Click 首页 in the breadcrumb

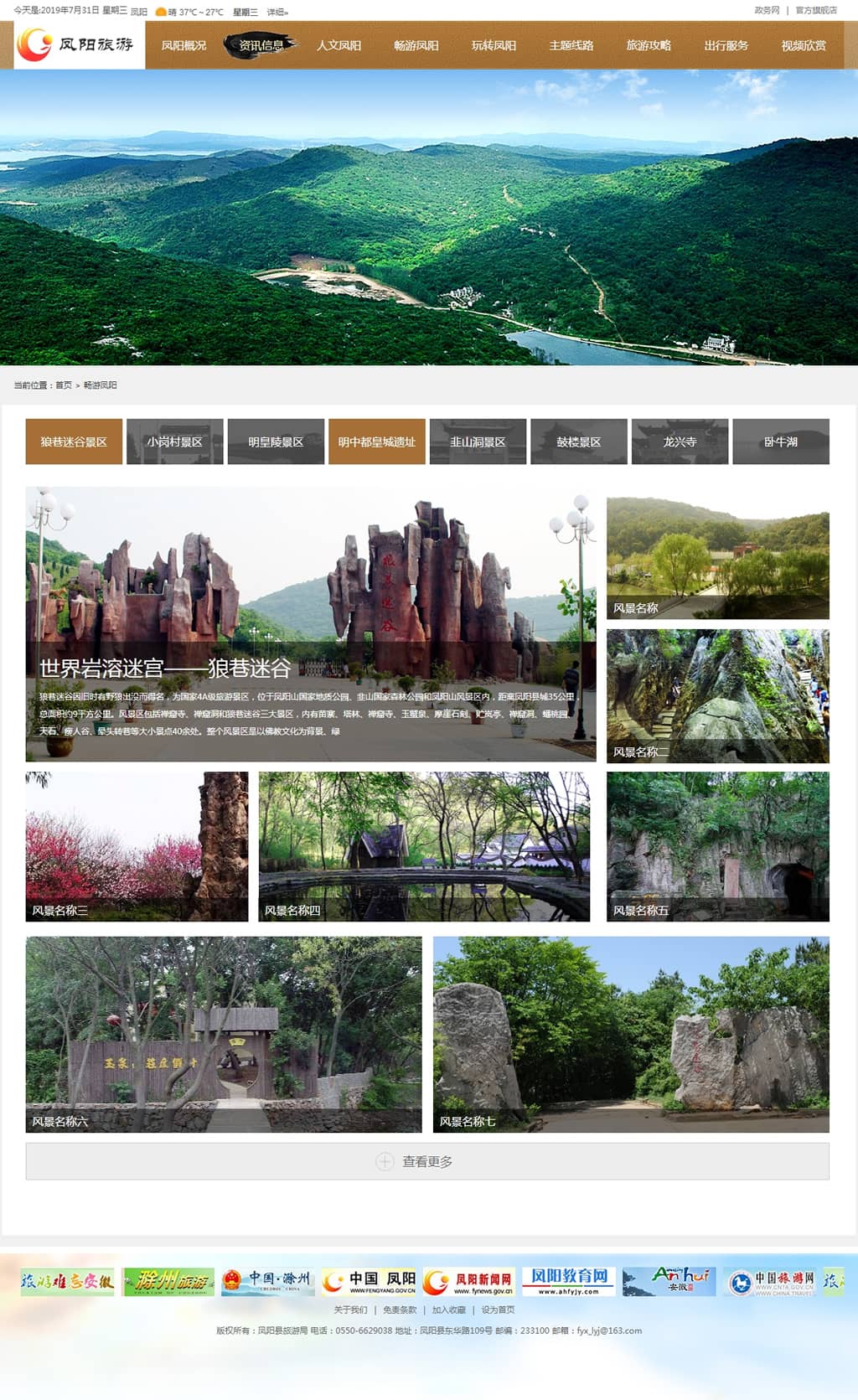pos(64,385)
